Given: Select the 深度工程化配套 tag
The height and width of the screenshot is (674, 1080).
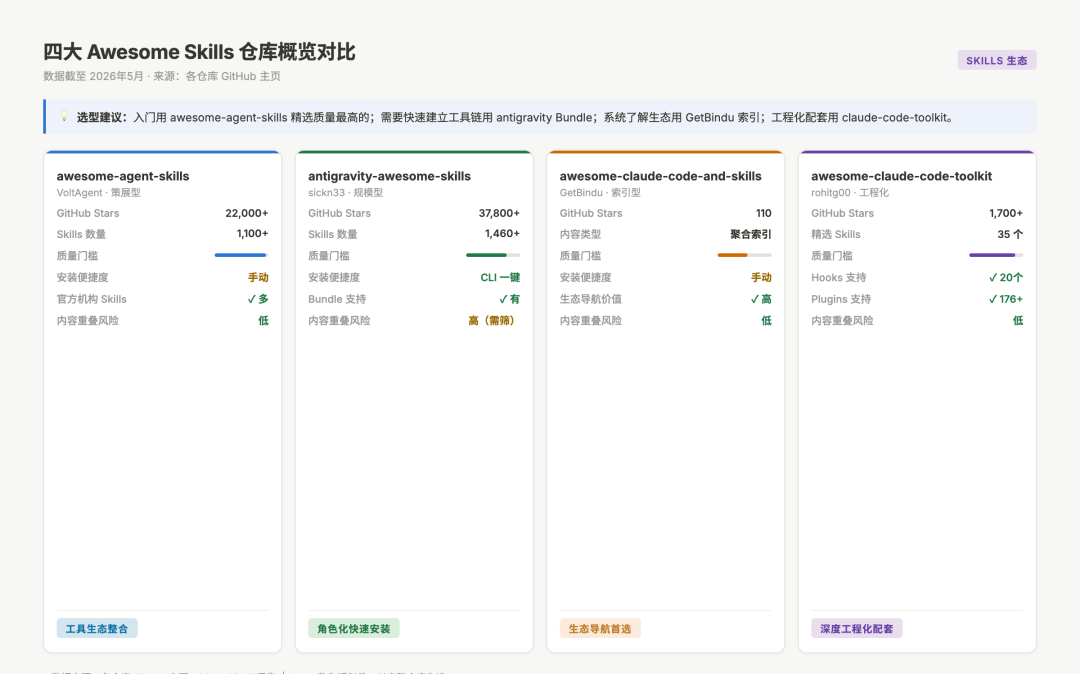Looking at the screenshot, I should click(x=857, y=629).
